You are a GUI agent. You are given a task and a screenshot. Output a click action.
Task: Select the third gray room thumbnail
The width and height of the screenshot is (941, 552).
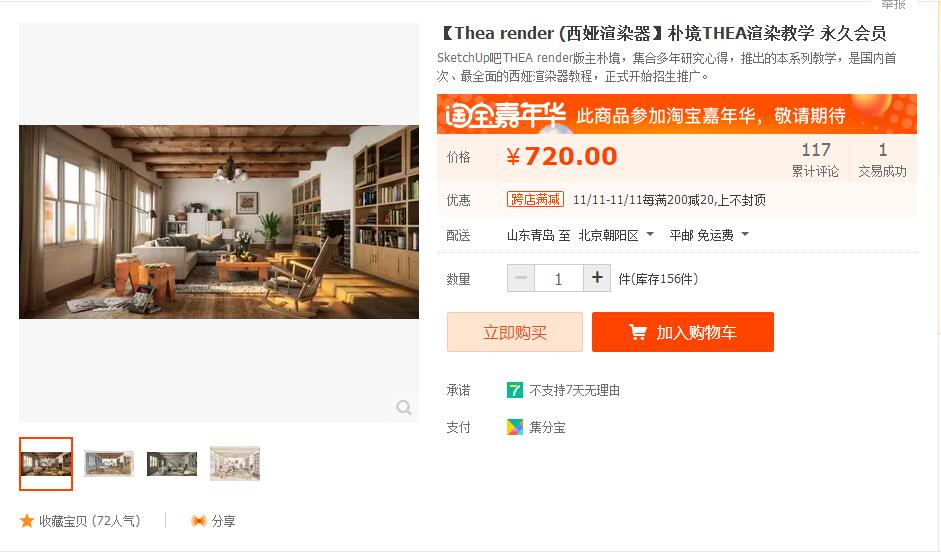point(172,463)
